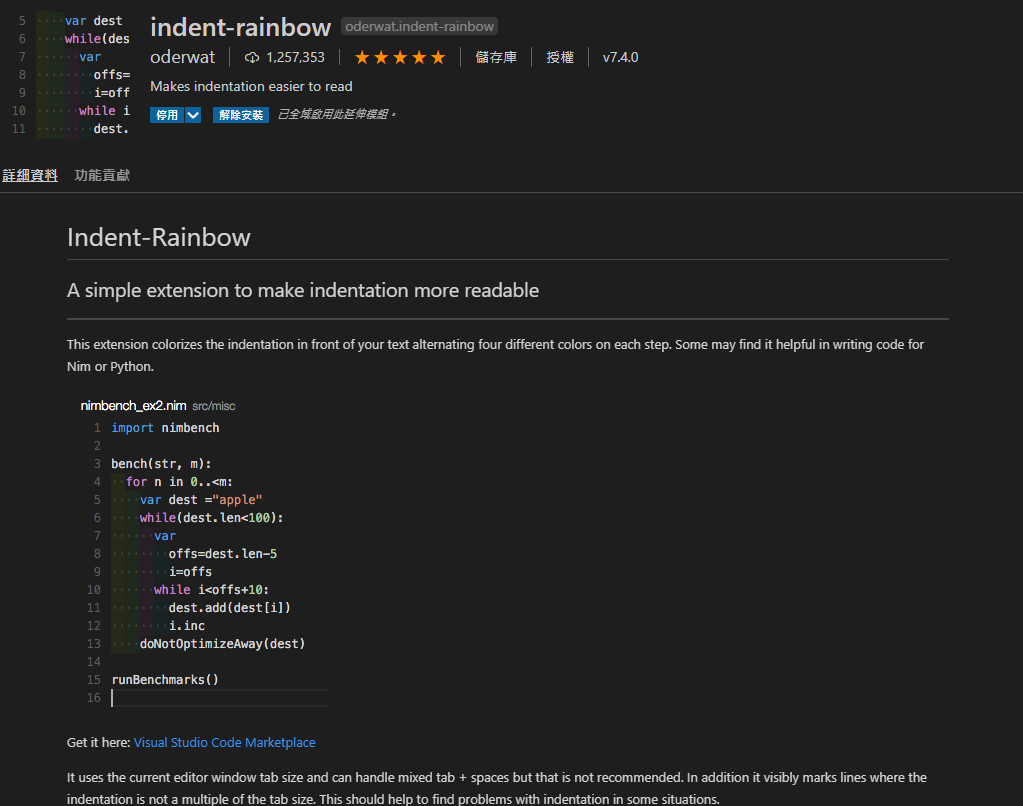Click the 解除安裝 uninstall button

coord(241,115)
